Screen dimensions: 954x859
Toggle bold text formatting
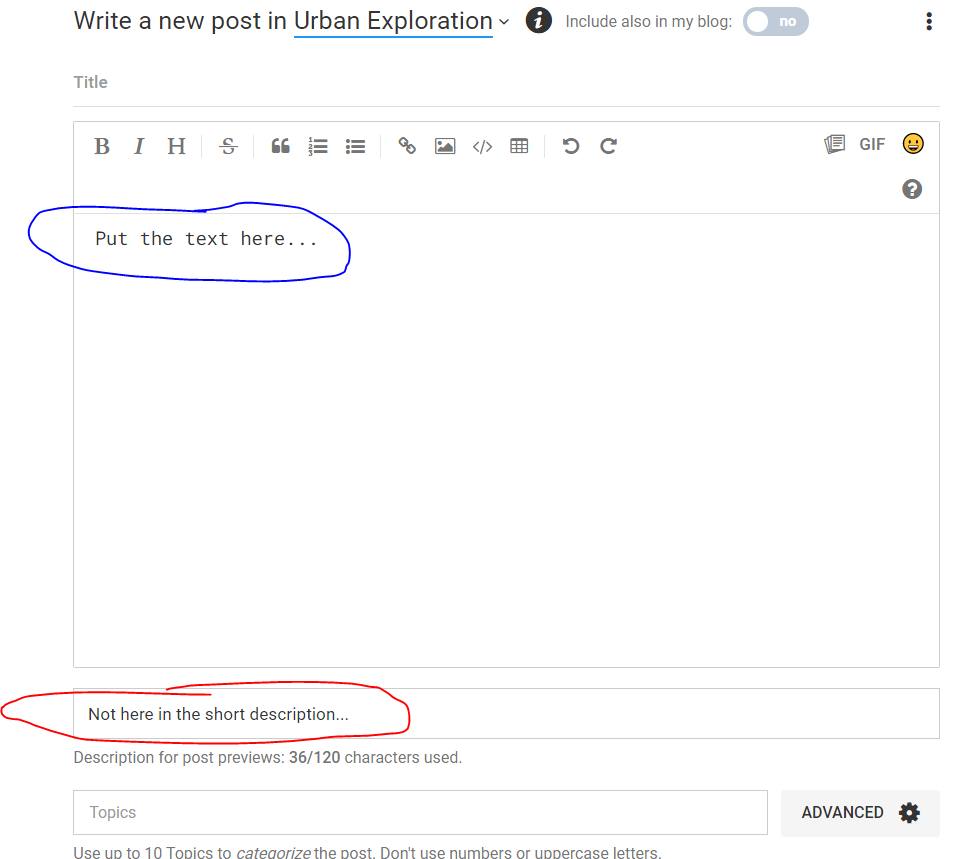pos(102,146)
